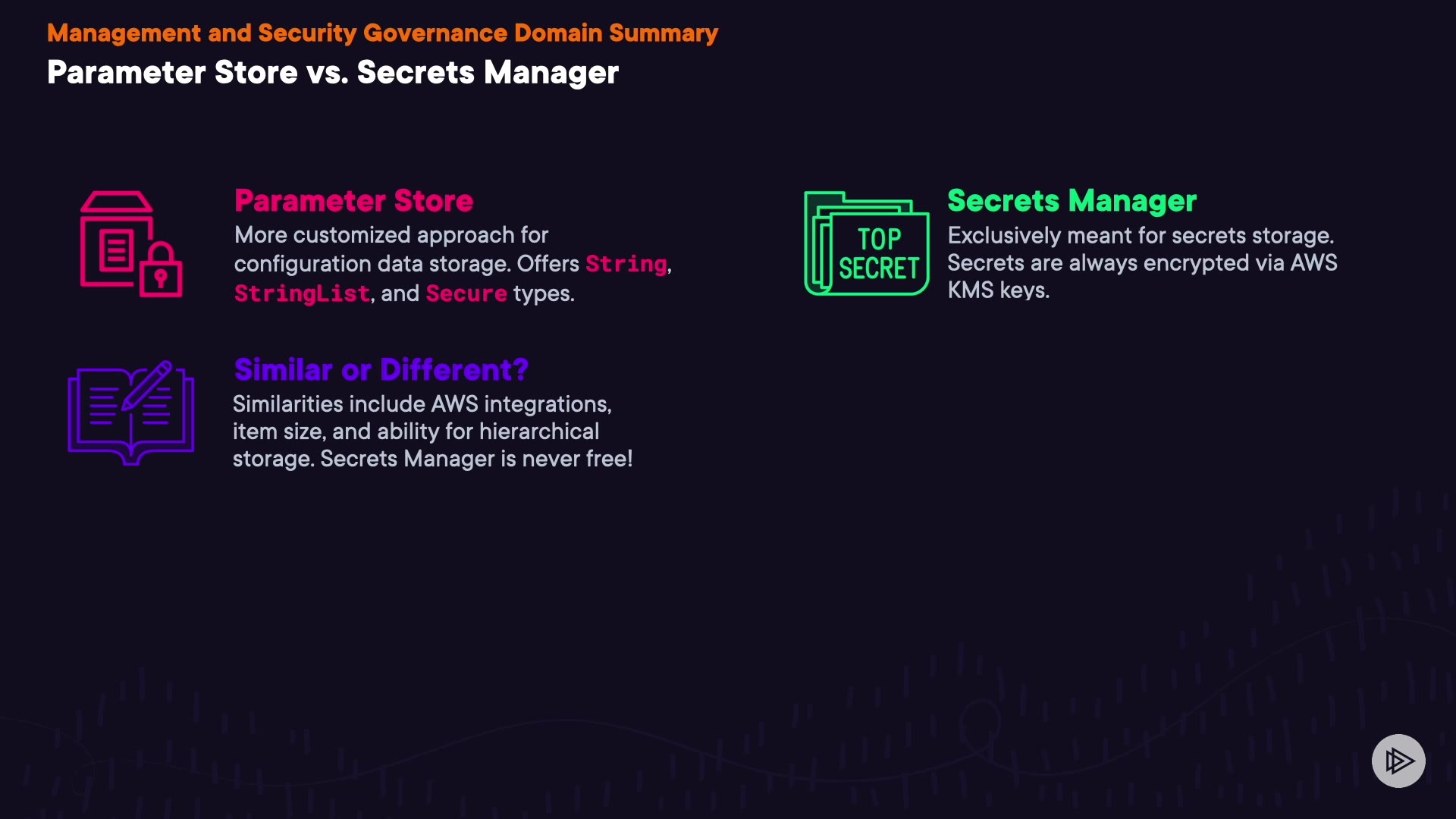Click the text 'Secrets Manager is never free!'

[476, 459]
